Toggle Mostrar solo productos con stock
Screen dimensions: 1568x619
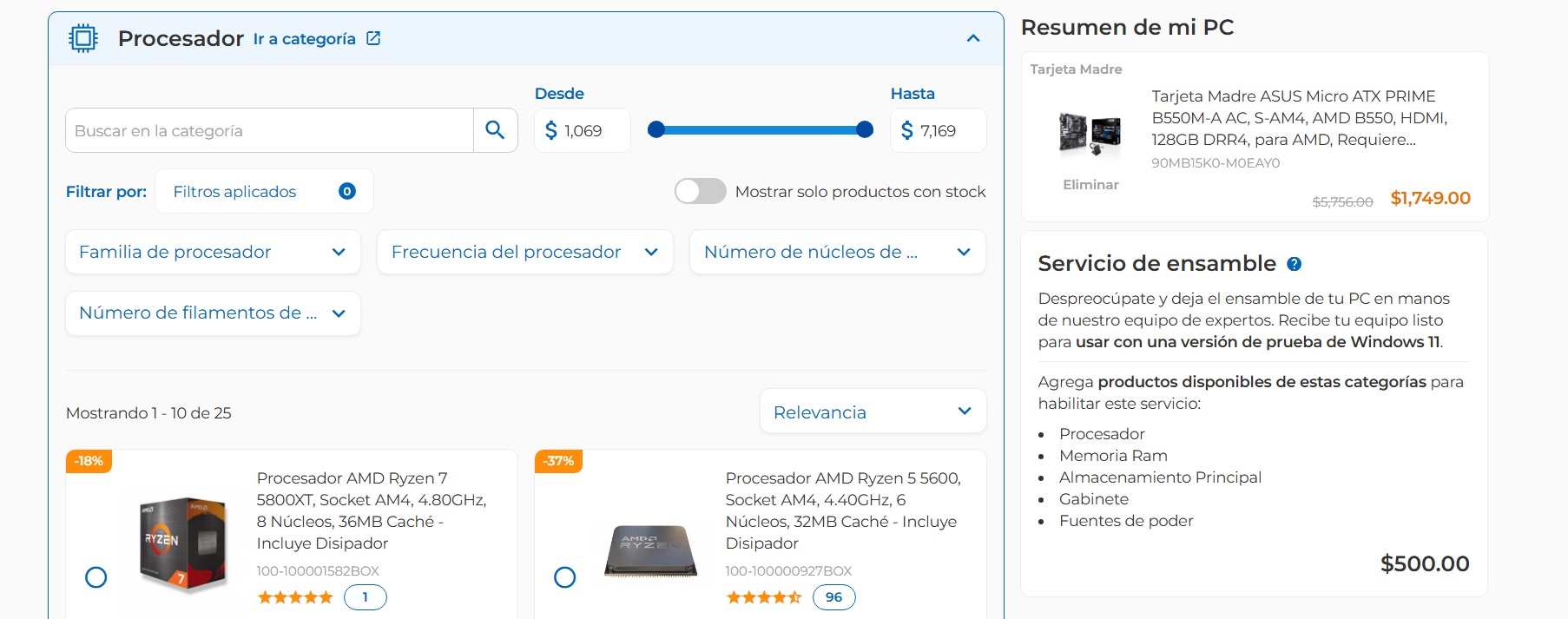pyautogui.click(x=700, y=191)
